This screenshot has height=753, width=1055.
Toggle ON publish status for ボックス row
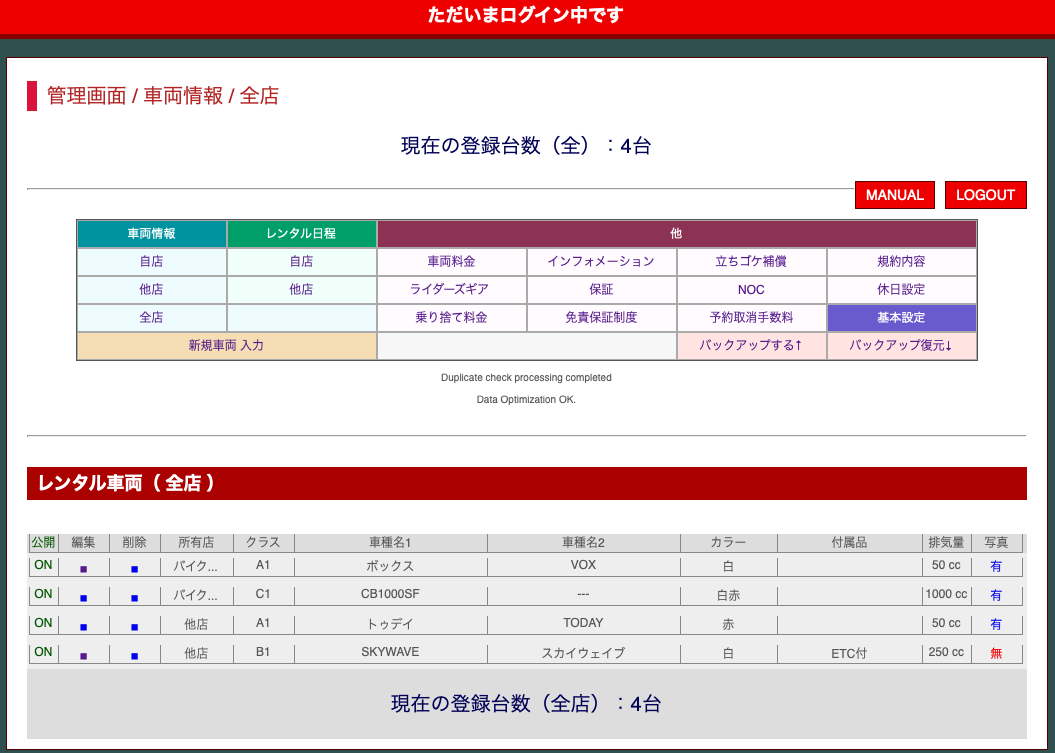[43, 565]
